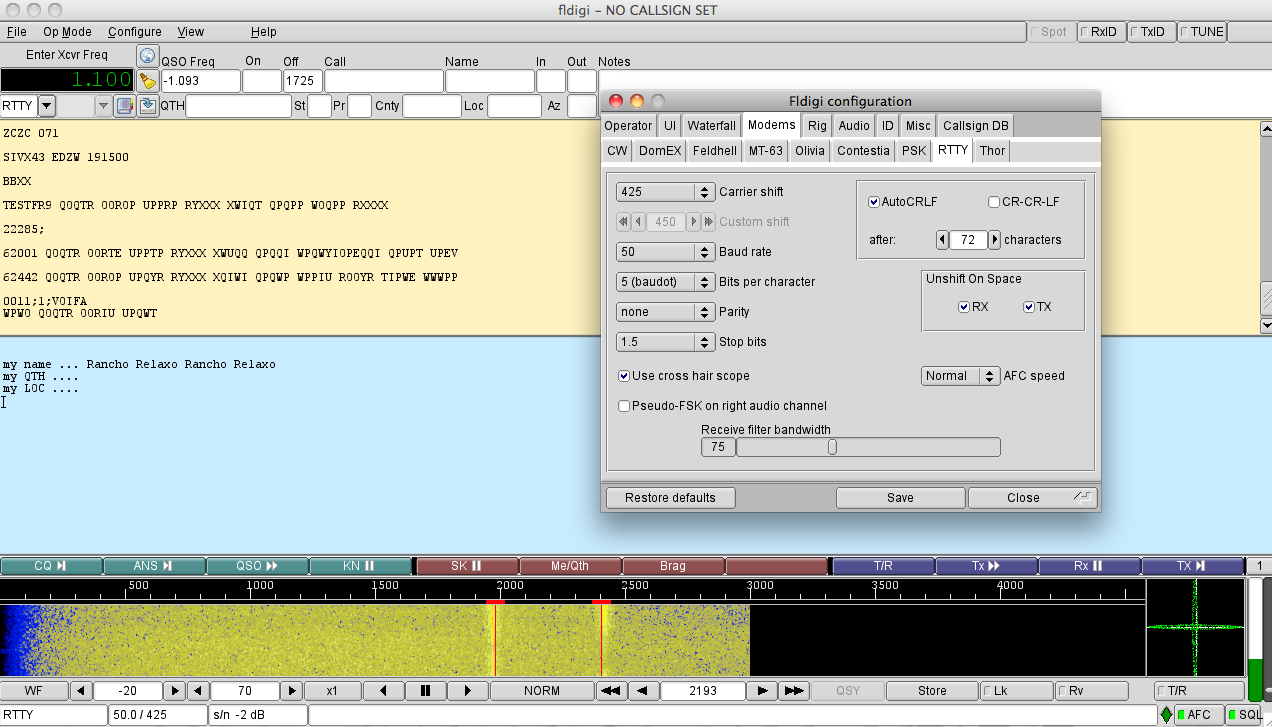
Task: Open the Carrier shift 425 dropdown
Action: pyautogui.click(x=666, y=192)
